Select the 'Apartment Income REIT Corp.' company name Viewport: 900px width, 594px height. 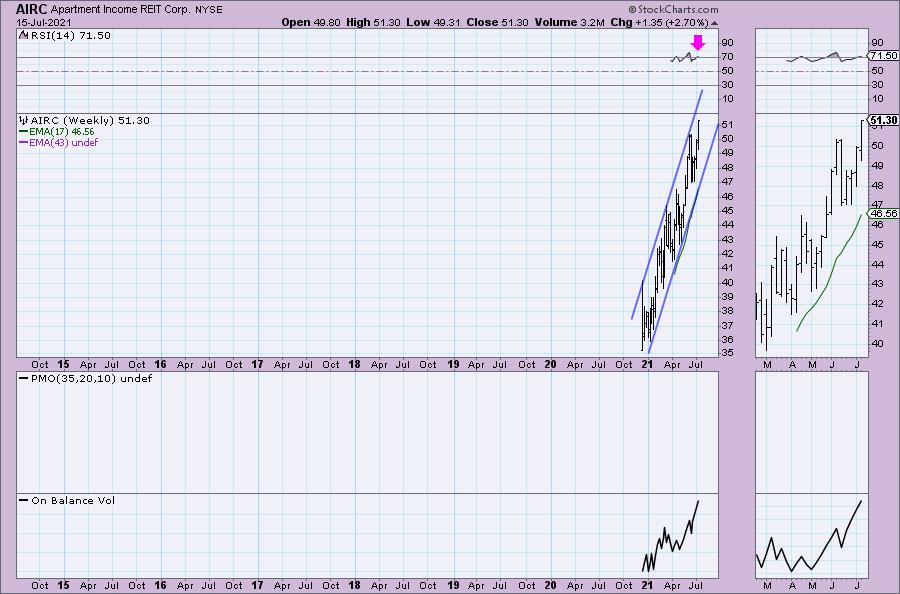pos(119,10)
